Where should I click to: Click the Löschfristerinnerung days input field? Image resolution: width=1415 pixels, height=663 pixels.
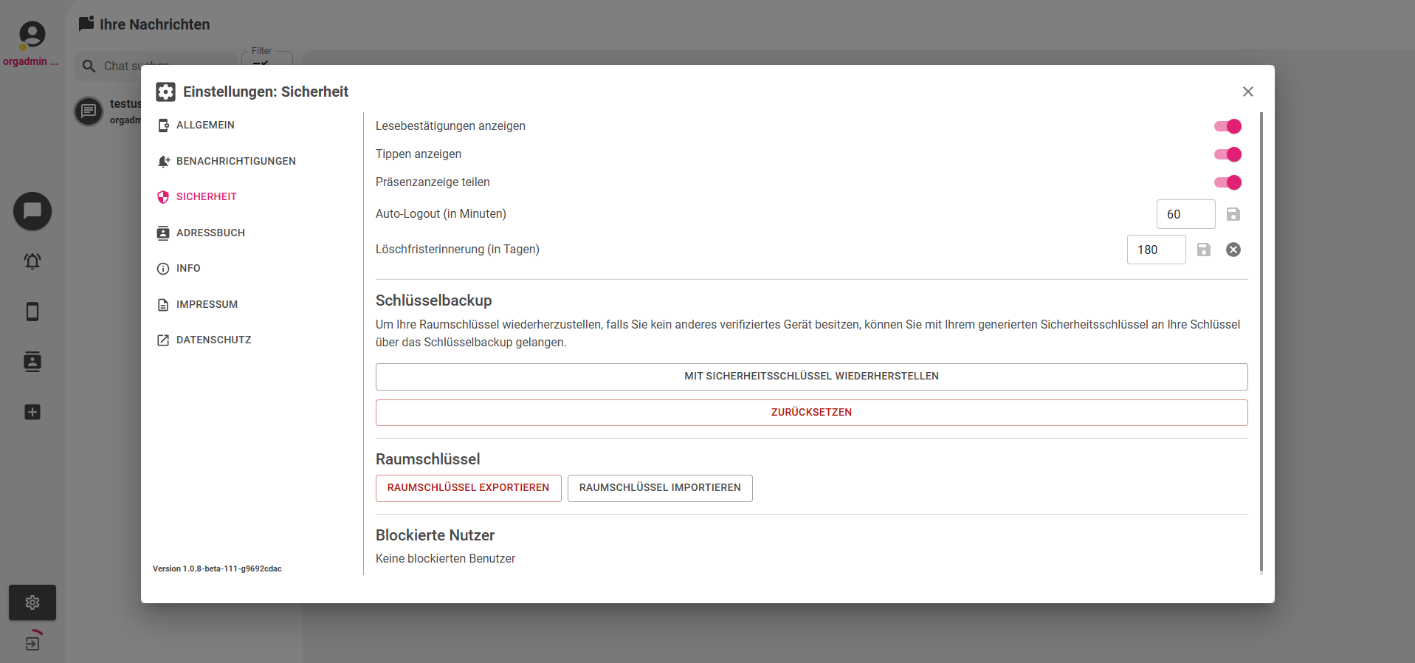tap(1156, 249)
